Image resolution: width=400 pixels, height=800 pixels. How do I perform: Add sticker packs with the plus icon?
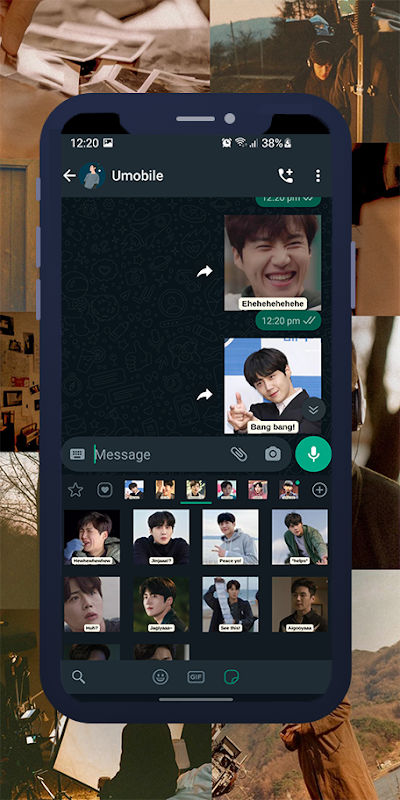pyautogui.click(x=319, y=490)
